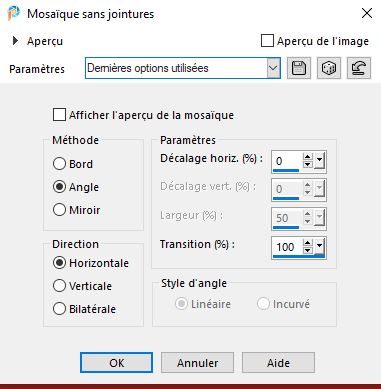Click the PaintShop Pro logo icon
This screenshot has width=381, height=389.
pyautogui.click(x=14, y=14)
